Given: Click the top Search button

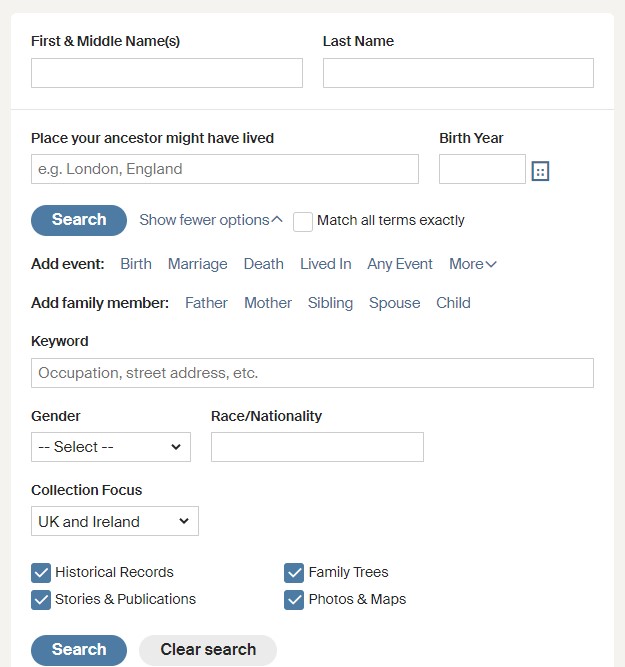Looking at the screenshot, I should click(79, 220).
